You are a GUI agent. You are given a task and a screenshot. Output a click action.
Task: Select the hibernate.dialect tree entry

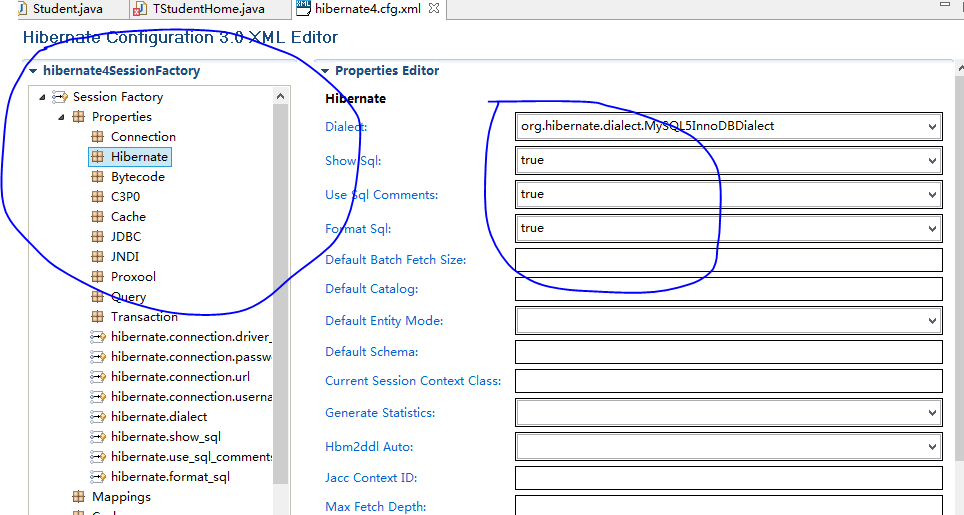tap(159, 417)
